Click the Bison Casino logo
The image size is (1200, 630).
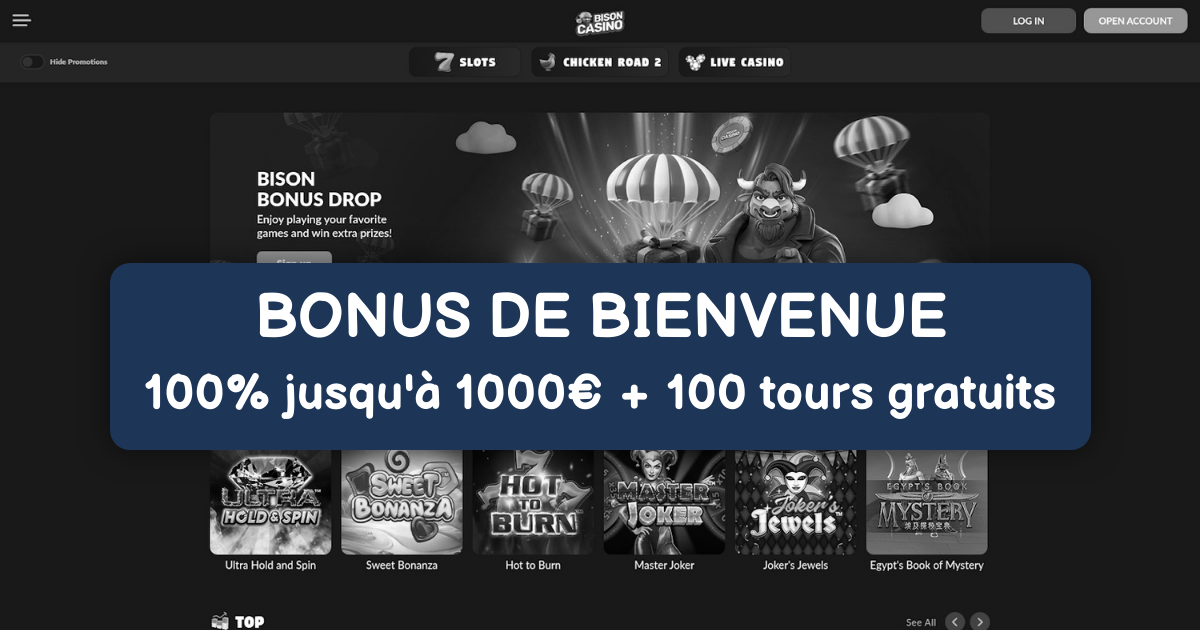pos(600,22)
